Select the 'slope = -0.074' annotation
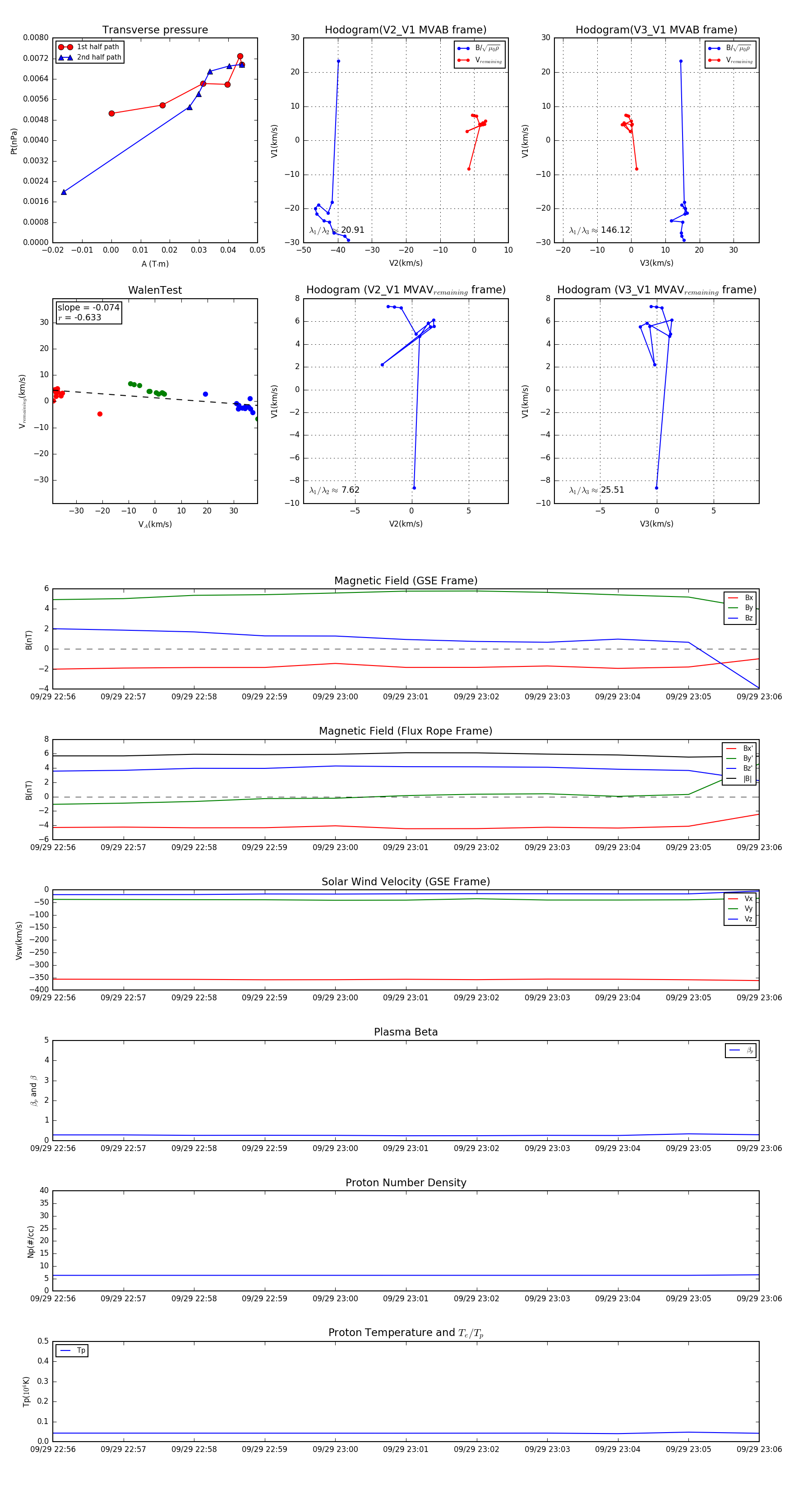This screenshot has height=1489, width=812. click(x=88, y=308)
